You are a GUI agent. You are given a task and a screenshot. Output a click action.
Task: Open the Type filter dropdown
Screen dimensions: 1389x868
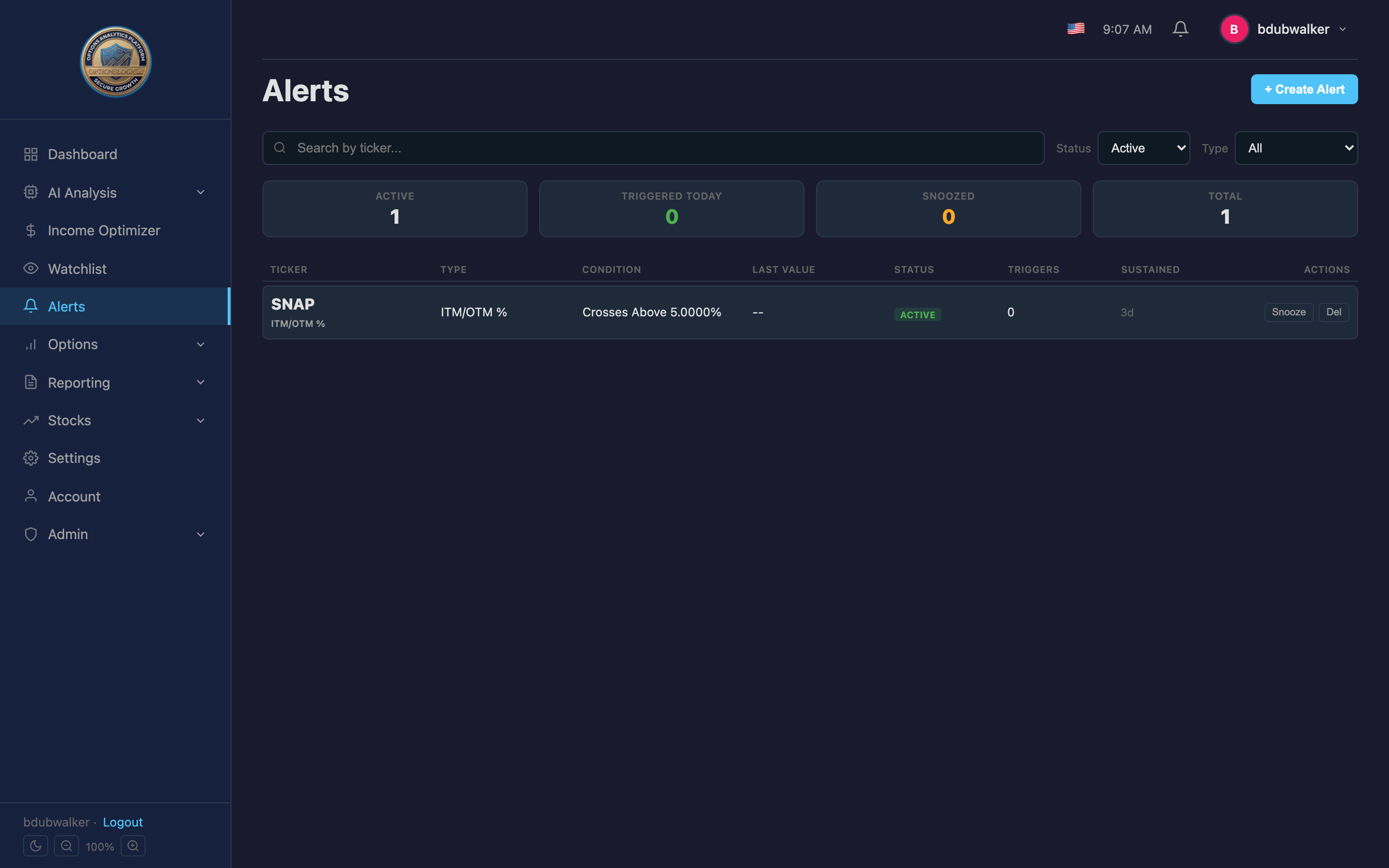pos(1296,148)
